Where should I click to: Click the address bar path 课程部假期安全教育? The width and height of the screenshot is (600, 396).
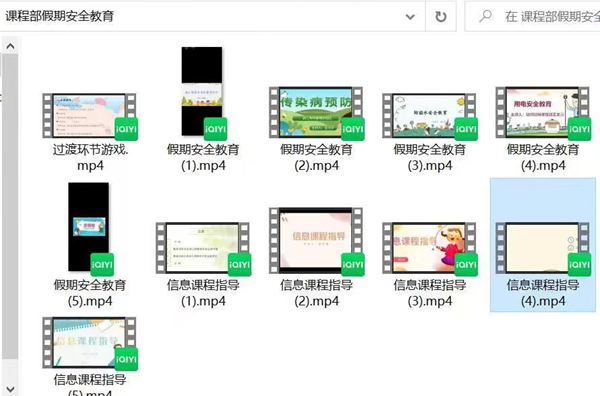tap(60, 16)
